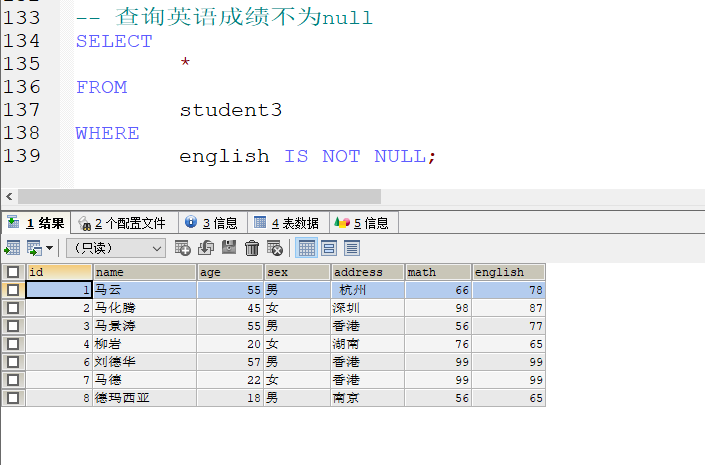Select the name cell 德玛西亚
705x465 pixels.
tap(145, 398)
